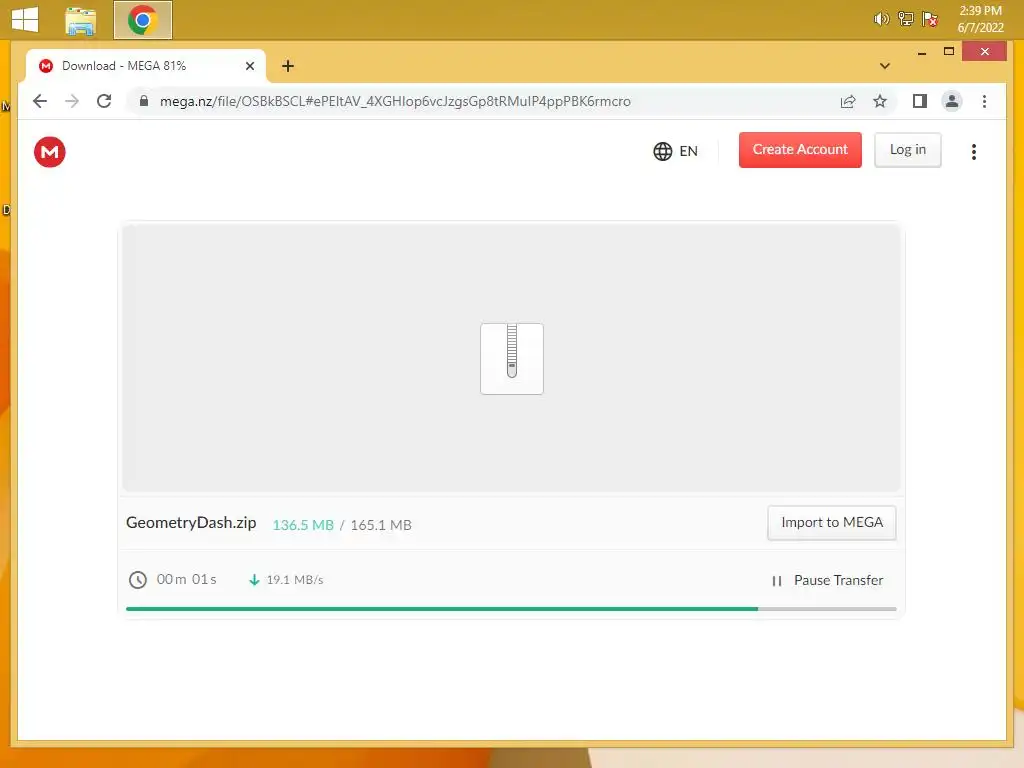The image size is (1024, 768).
Task: Maximize the Chrome window
Action: click(x=949, y=52)
